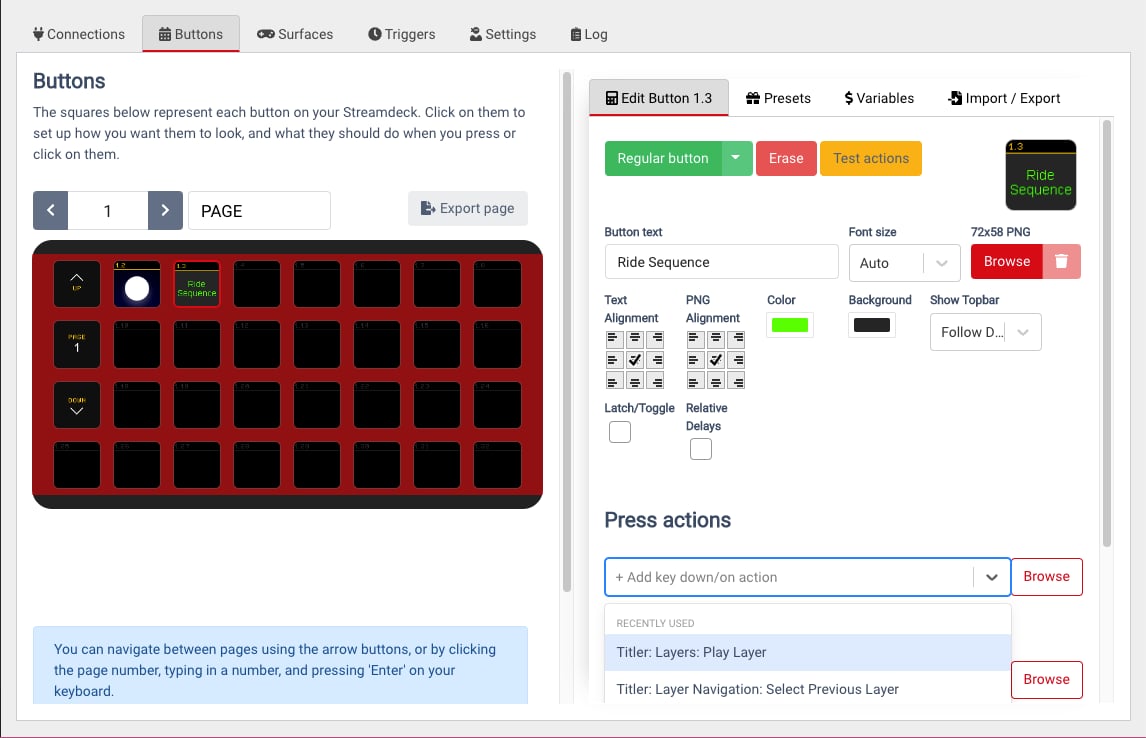Collapse the Add key down/on action dropdown chevron
The image size is (1146, 738).
click(x=992, y=577)
